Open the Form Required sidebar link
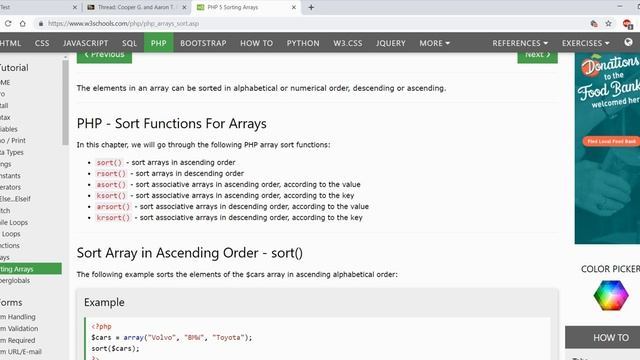The height and width of the screenshot is (360, 640). tap(18, 340)
